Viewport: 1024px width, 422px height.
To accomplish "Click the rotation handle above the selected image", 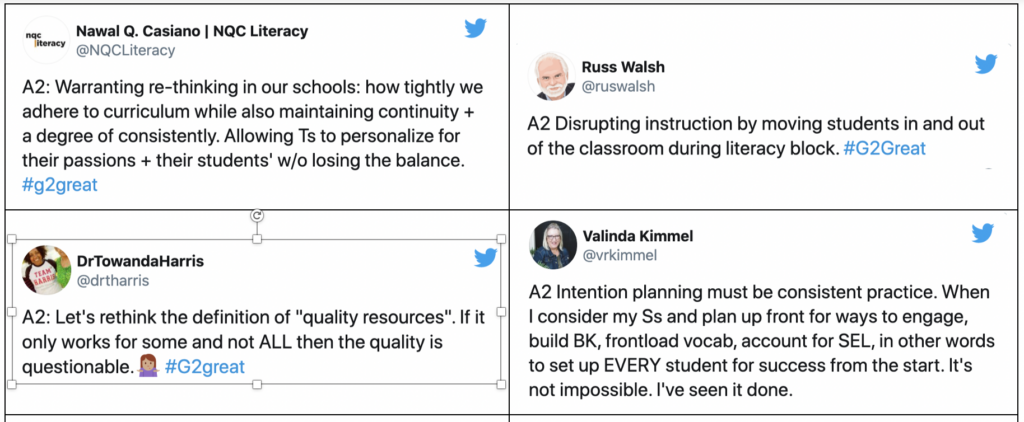I will [257, 216].
